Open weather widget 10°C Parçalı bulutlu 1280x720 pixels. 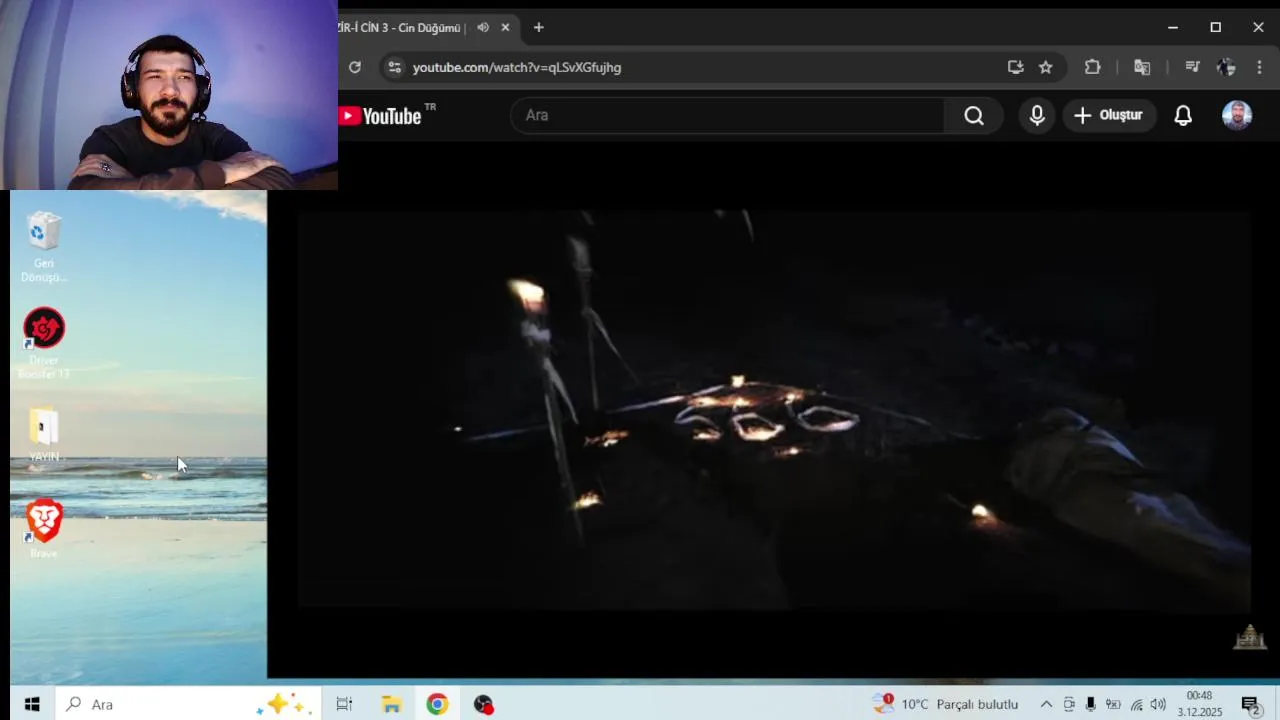coord(945,704)
